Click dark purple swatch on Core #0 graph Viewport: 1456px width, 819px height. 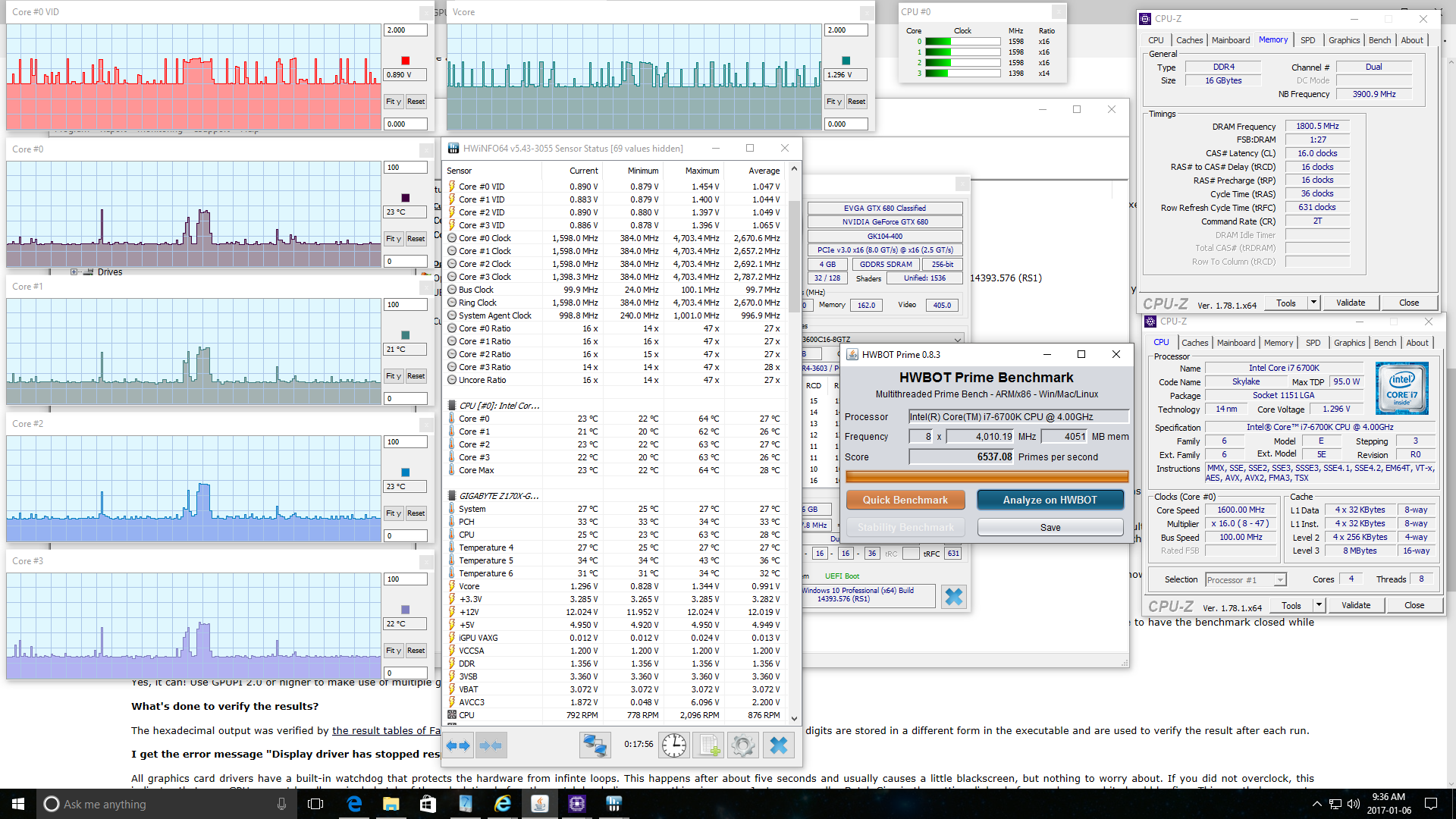pyautogui.click(x=406, y=198)
